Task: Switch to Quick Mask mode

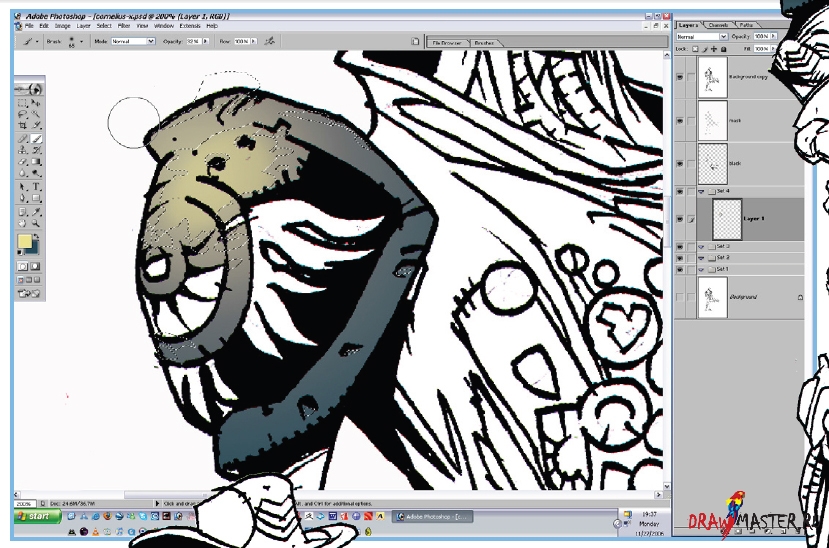Action: (x=35, y=266)
